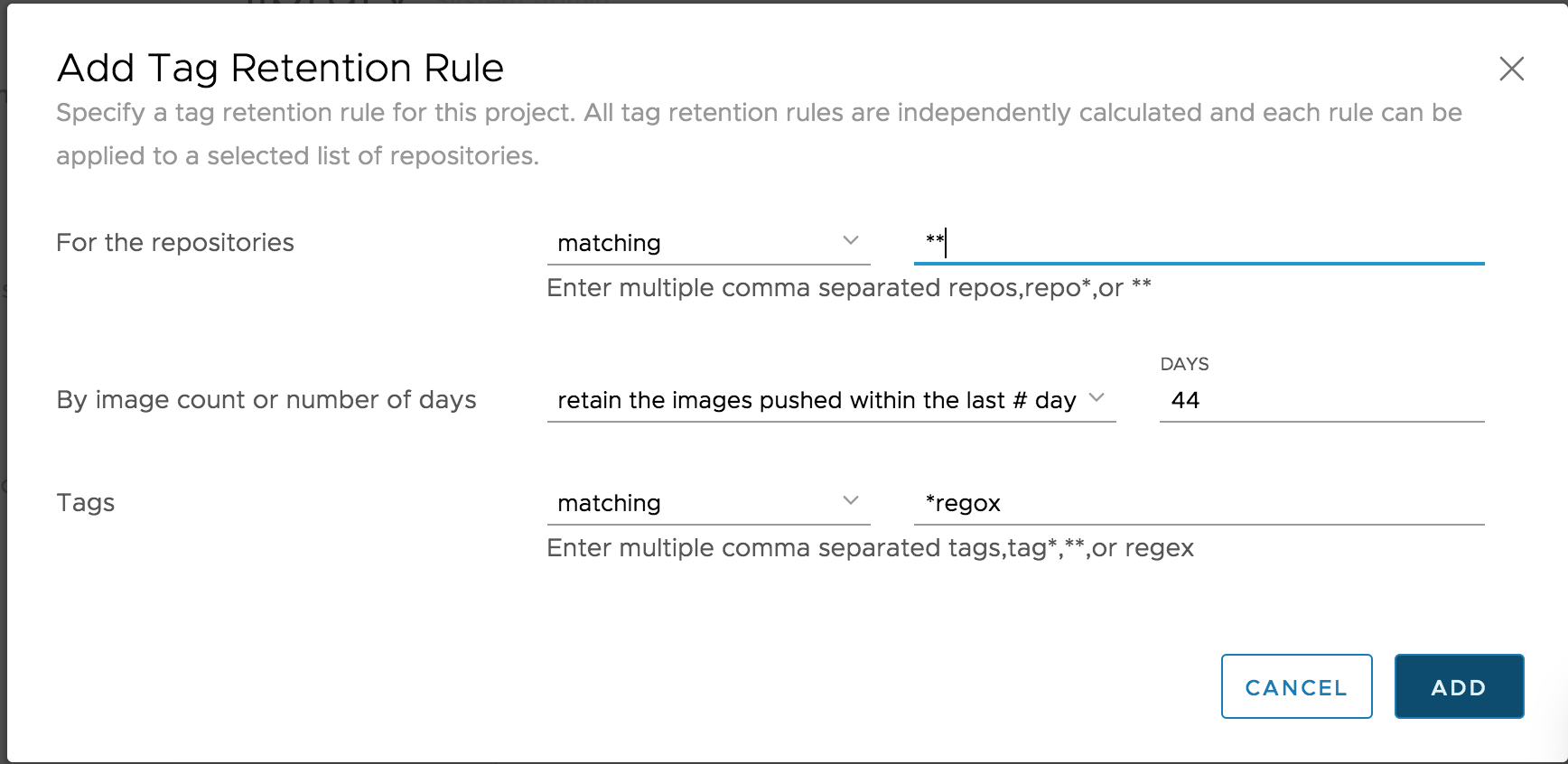Click the X icon at the dialog's top right
Image resolution: width=1568 pixels, height=764 pixels.
pos(1514,69)
